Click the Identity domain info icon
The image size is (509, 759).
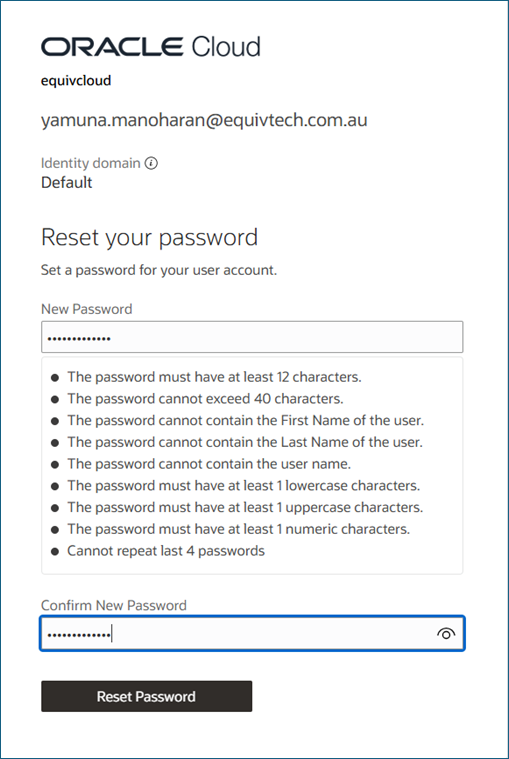(151, 164)
